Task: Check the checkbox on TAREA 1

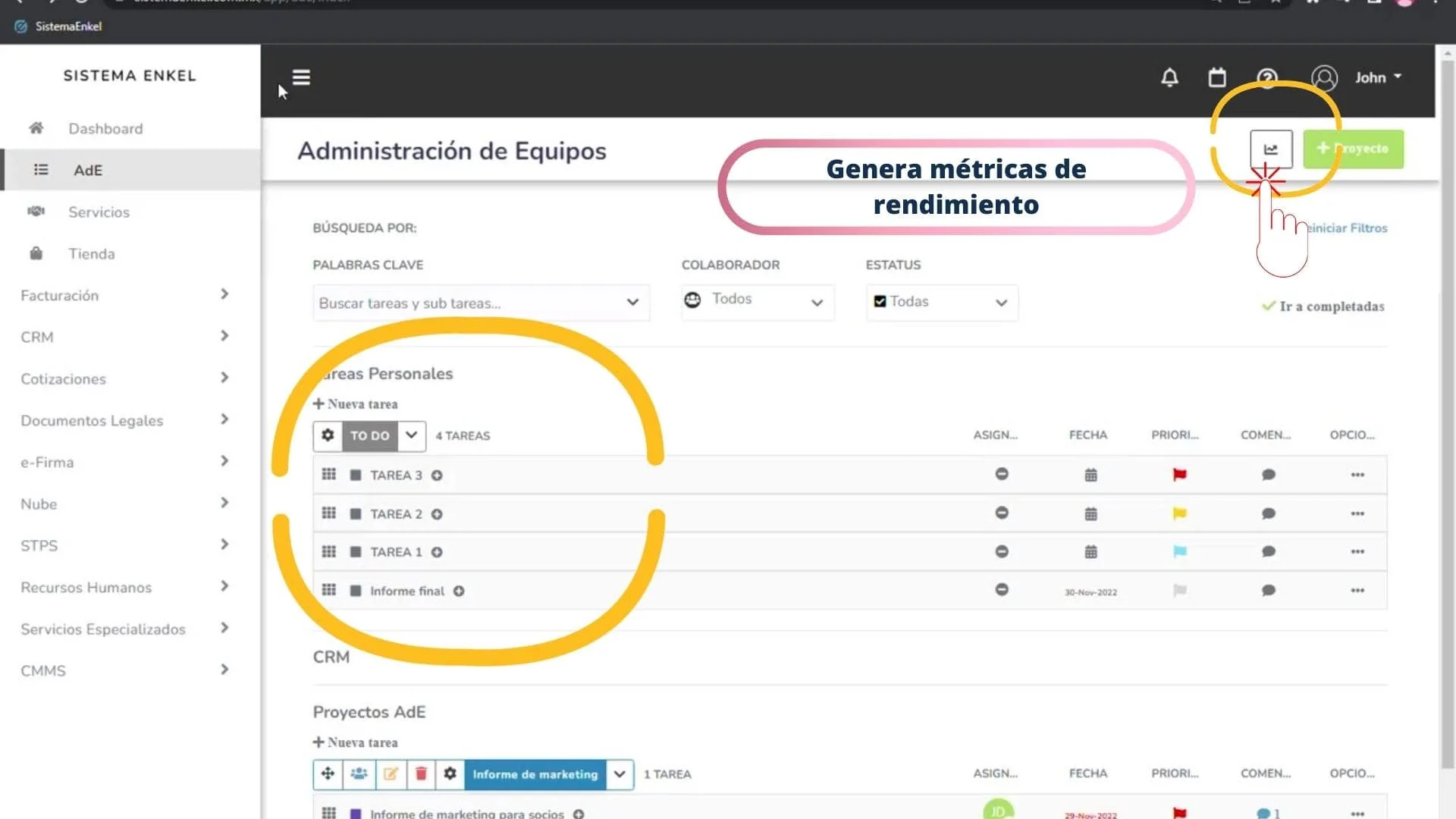Action: click(355, 551)
